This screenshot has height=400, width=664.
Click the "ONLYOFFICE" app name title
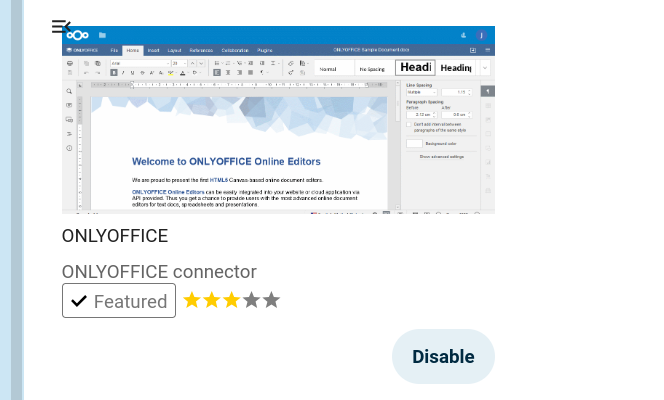115,236
